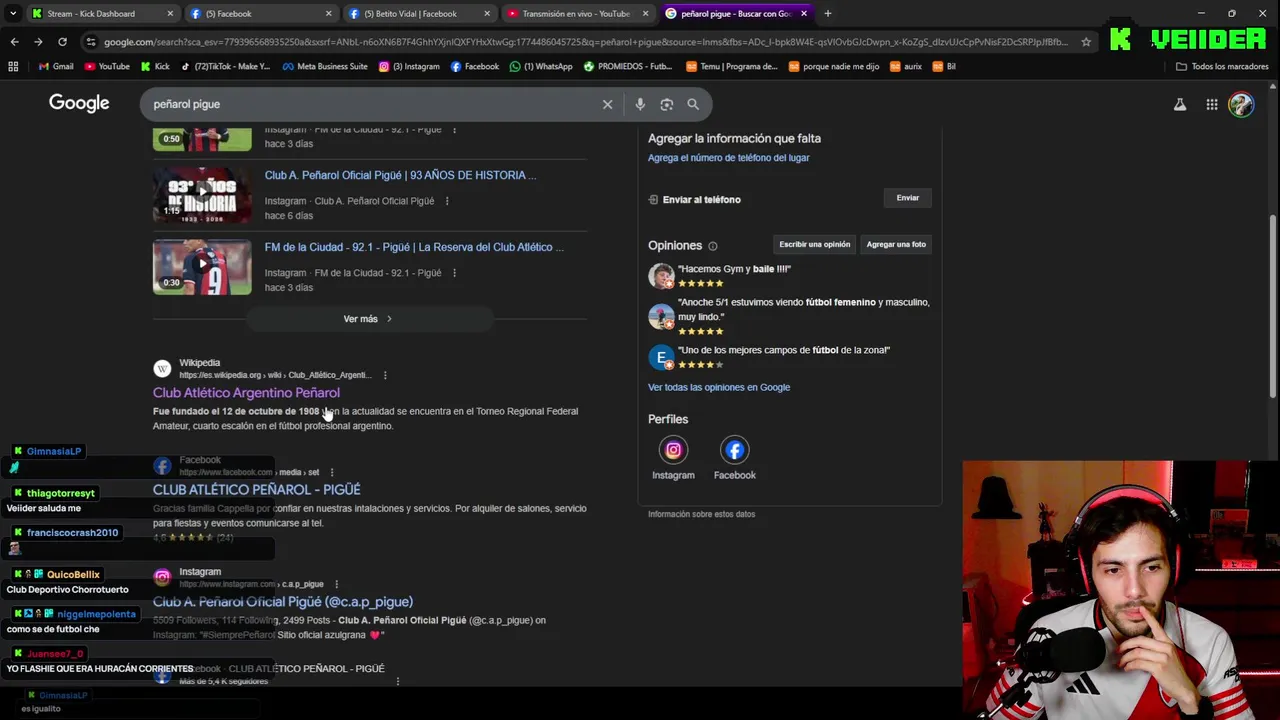Open the Instagram profile icon
The height and width of the screenshot is (720, 1280).
(x=673, y=450)
